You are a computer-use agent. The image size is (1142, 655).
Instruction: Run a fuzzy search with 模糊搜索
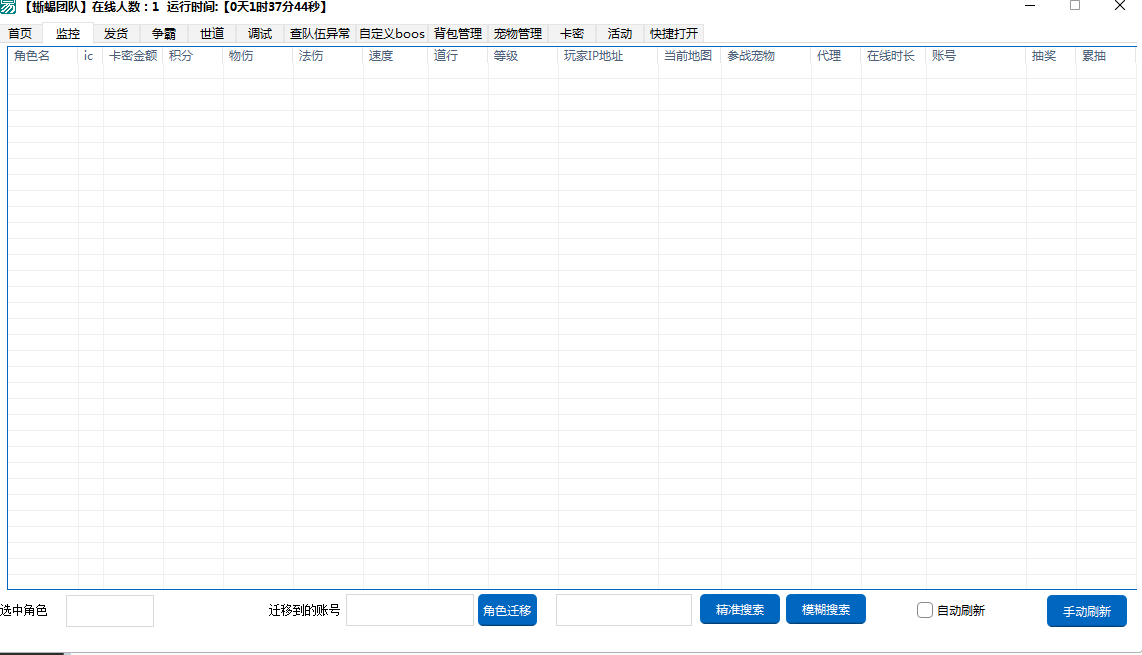(x=826, y=609)
